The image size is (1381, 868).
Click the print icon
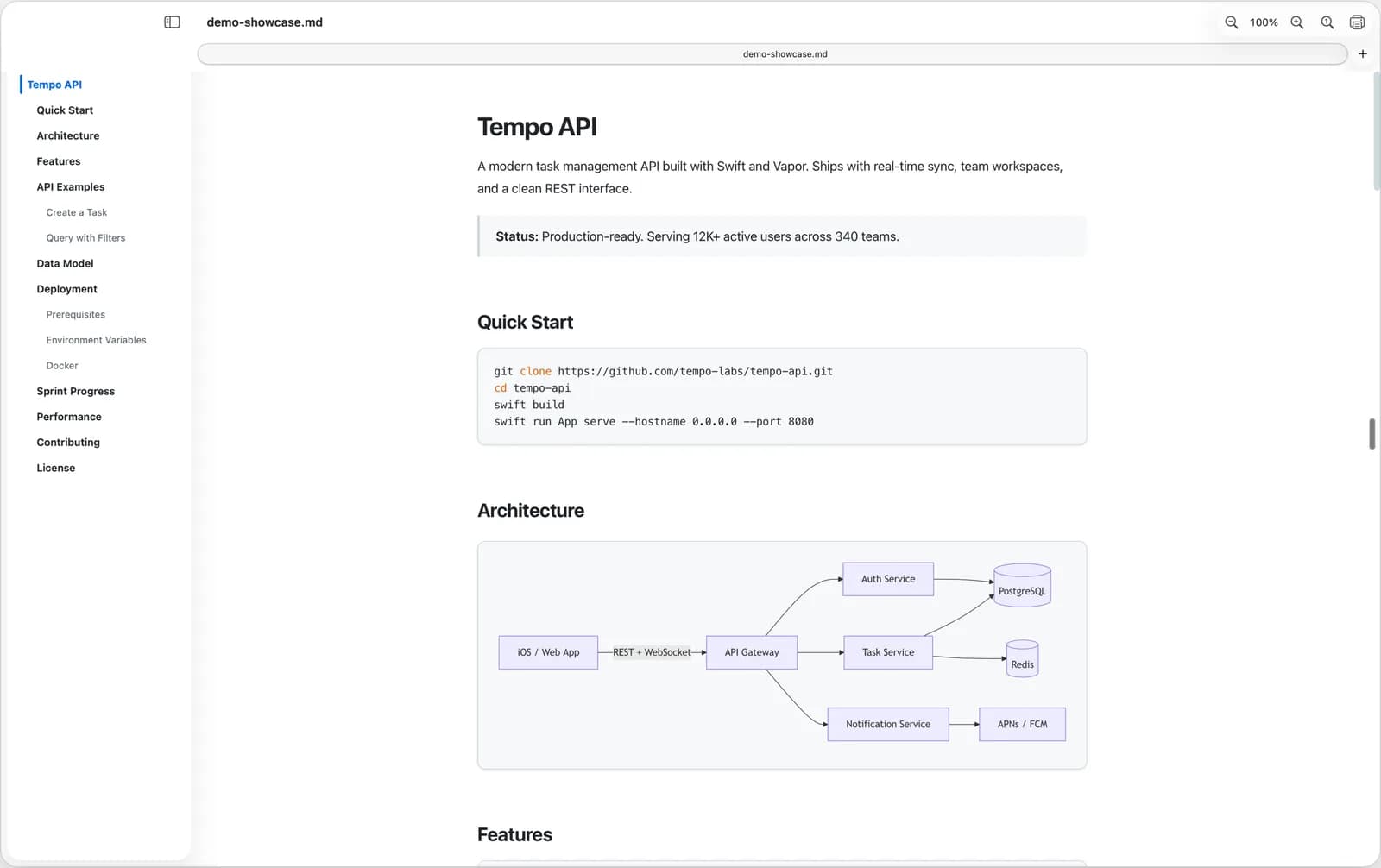1357,22
